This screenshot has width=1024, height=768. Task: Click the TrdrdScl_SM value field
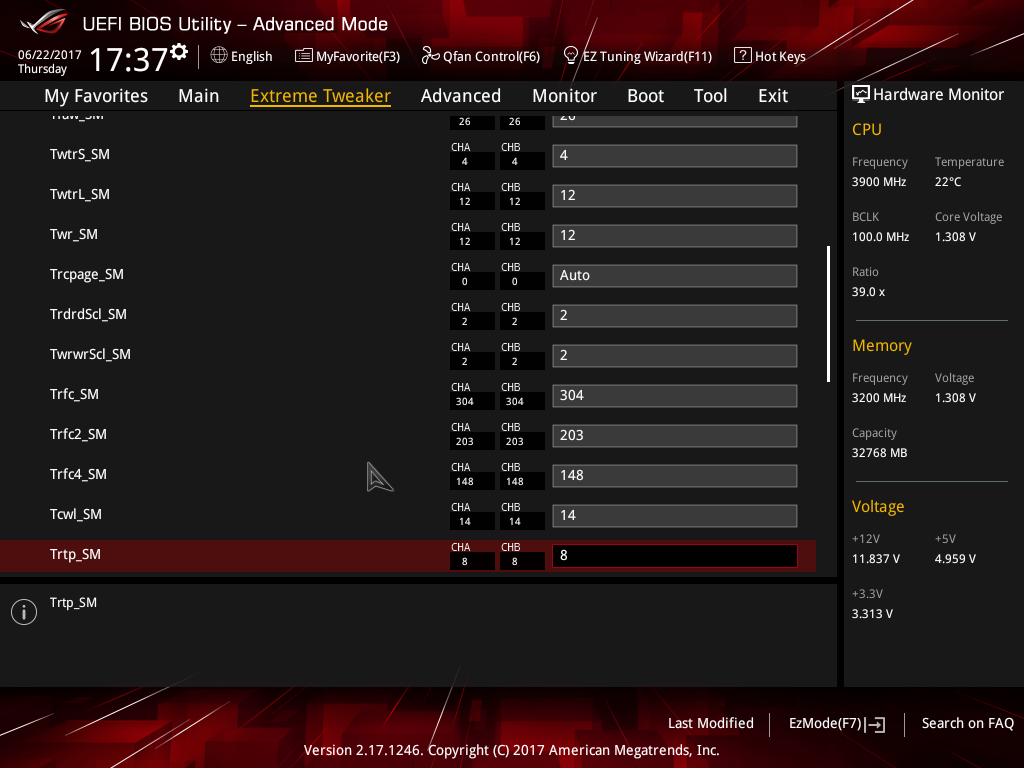click(675, 315)
